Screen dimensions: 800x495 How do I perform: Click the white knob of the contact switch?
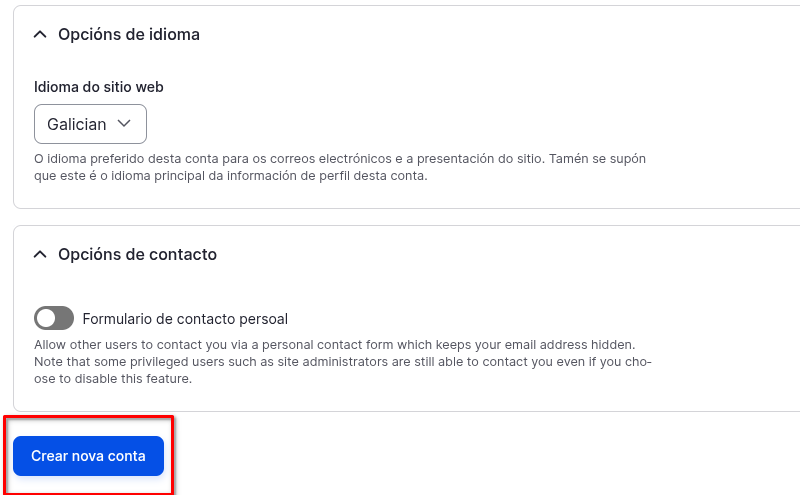coord(46,319)
